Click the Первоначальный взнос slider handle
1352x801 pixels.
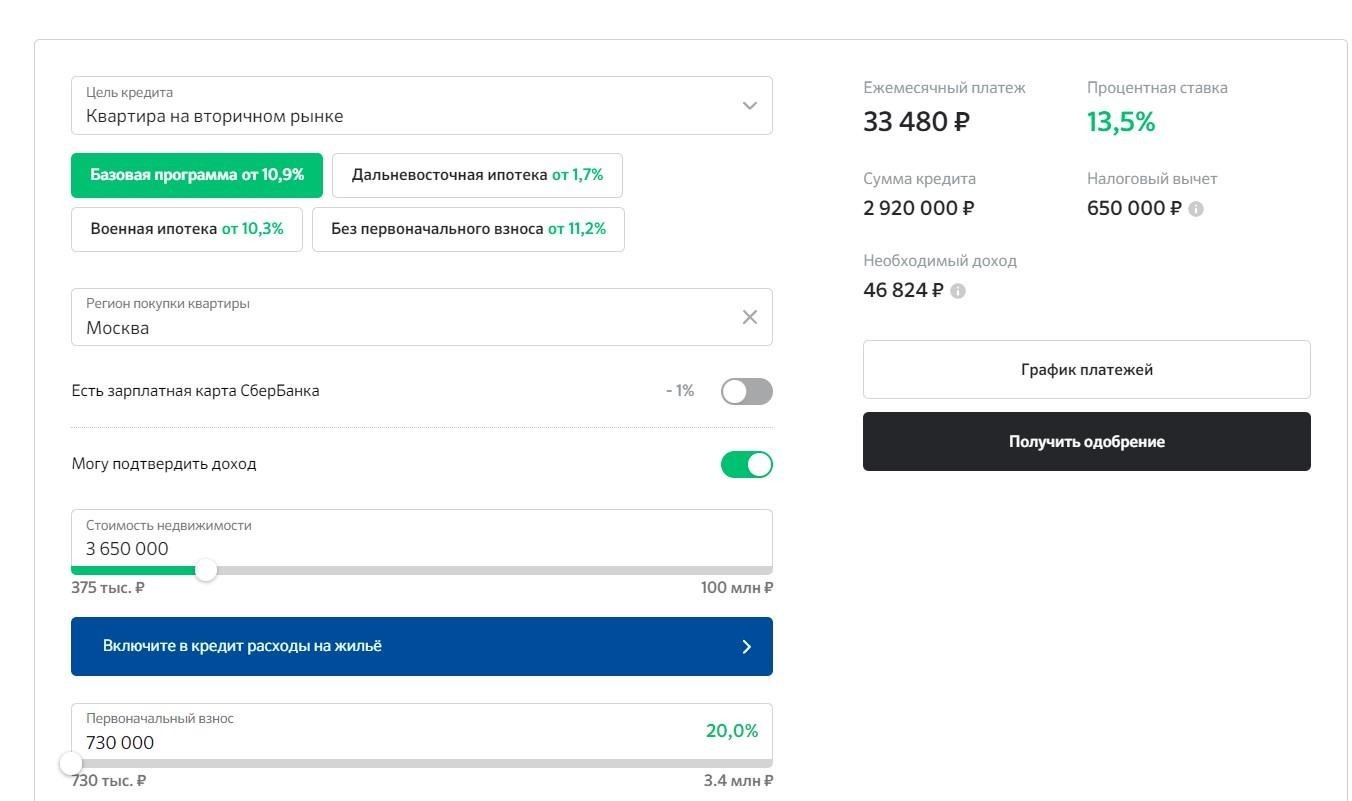pos(71,763)
